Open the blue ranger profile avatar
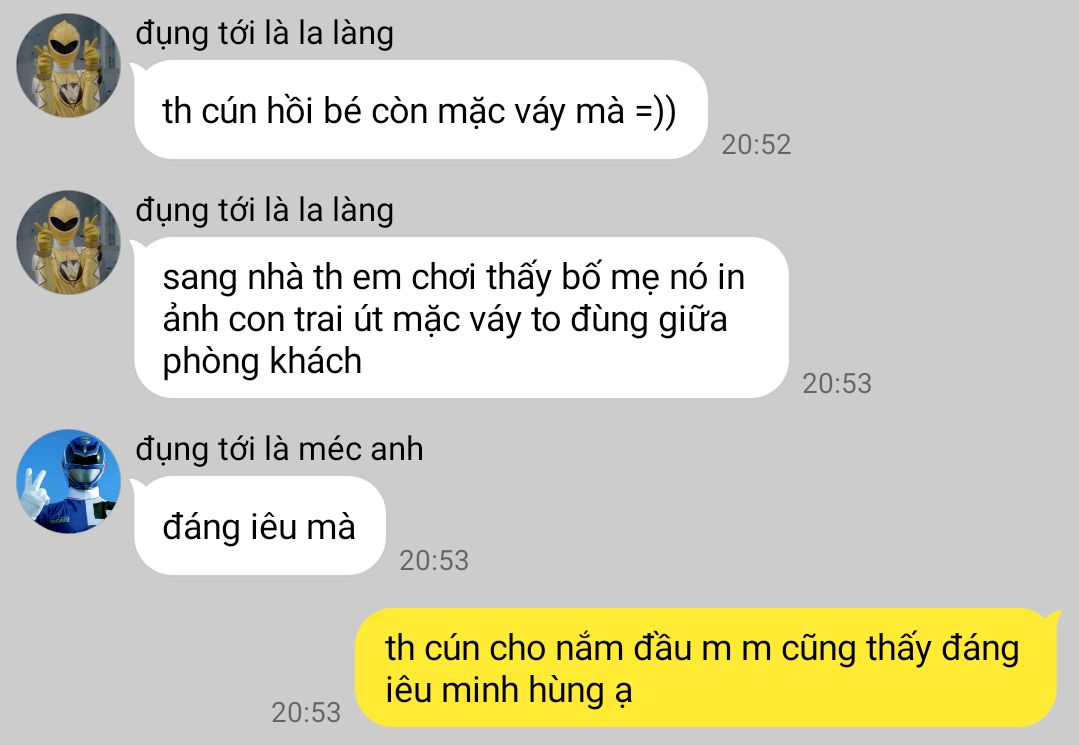The width and height of the screenshot is (1079, 745). pos(68,482)
